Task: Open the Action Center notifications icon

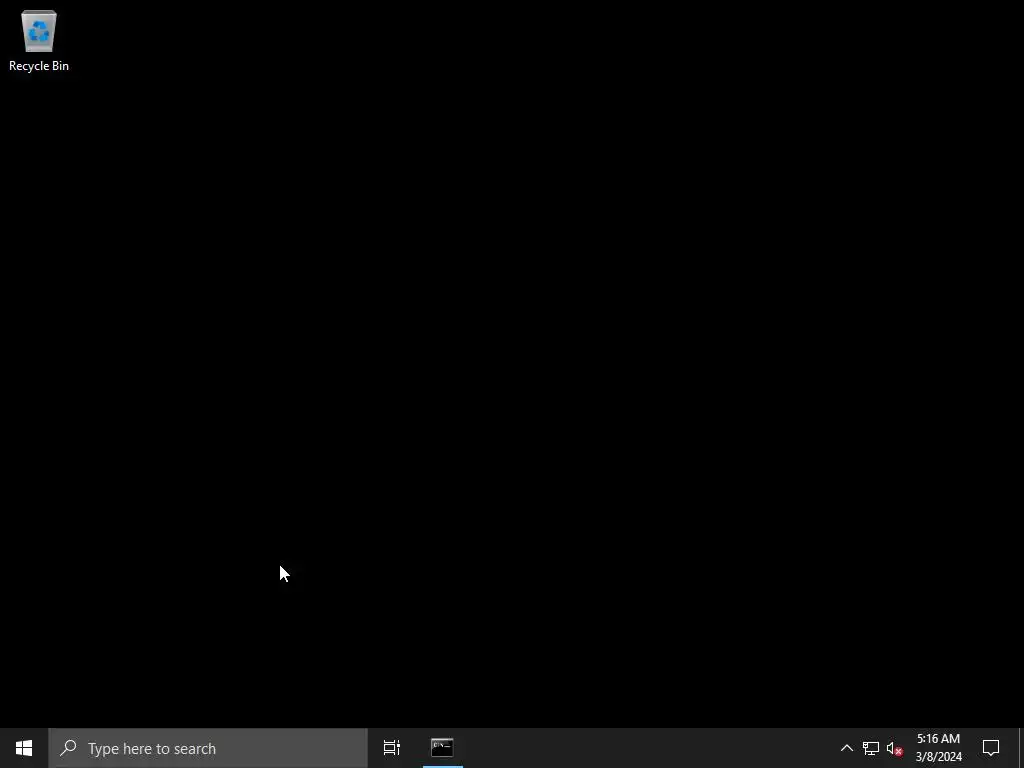Action: 991,748
